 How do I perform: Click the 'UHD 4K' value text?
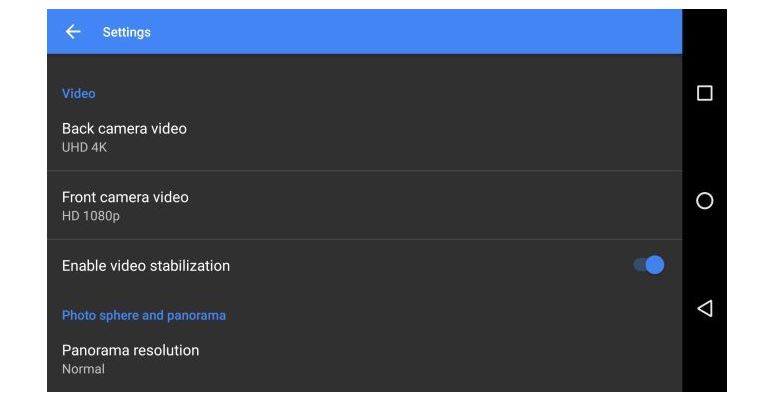tap(84, 148)
